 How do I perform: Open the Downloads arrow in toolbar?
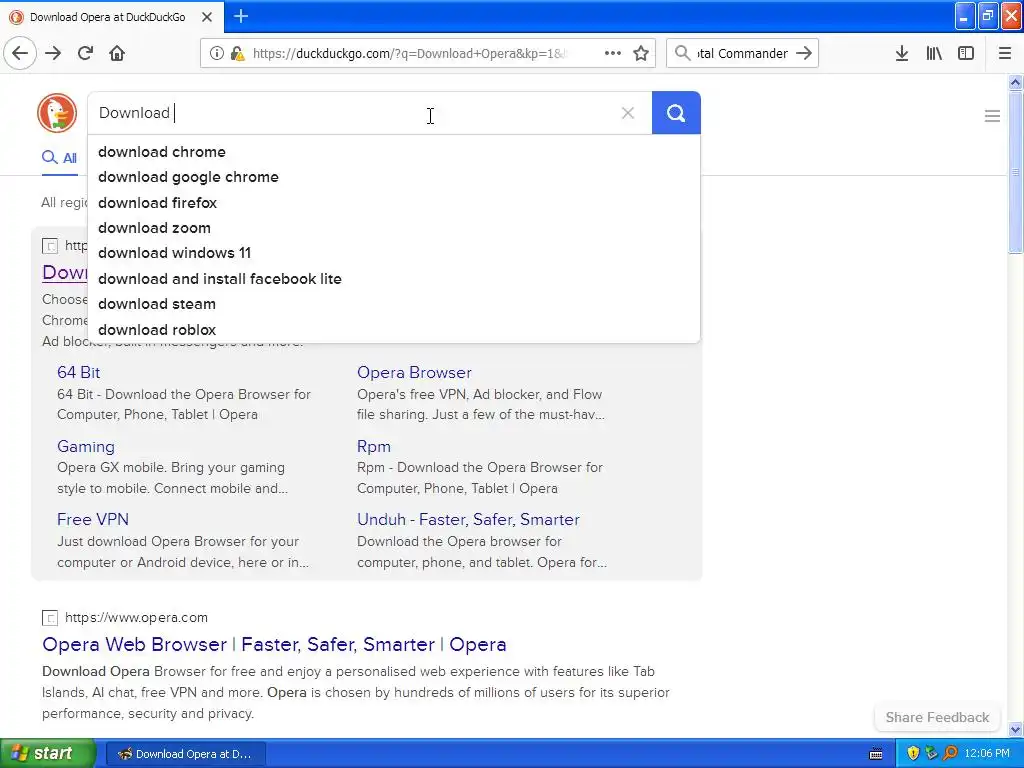point(901,54)
